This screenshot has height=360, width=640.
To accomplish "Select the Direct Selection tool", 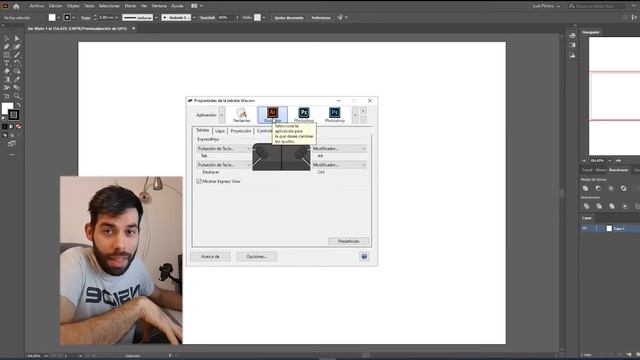I will 17,38.
